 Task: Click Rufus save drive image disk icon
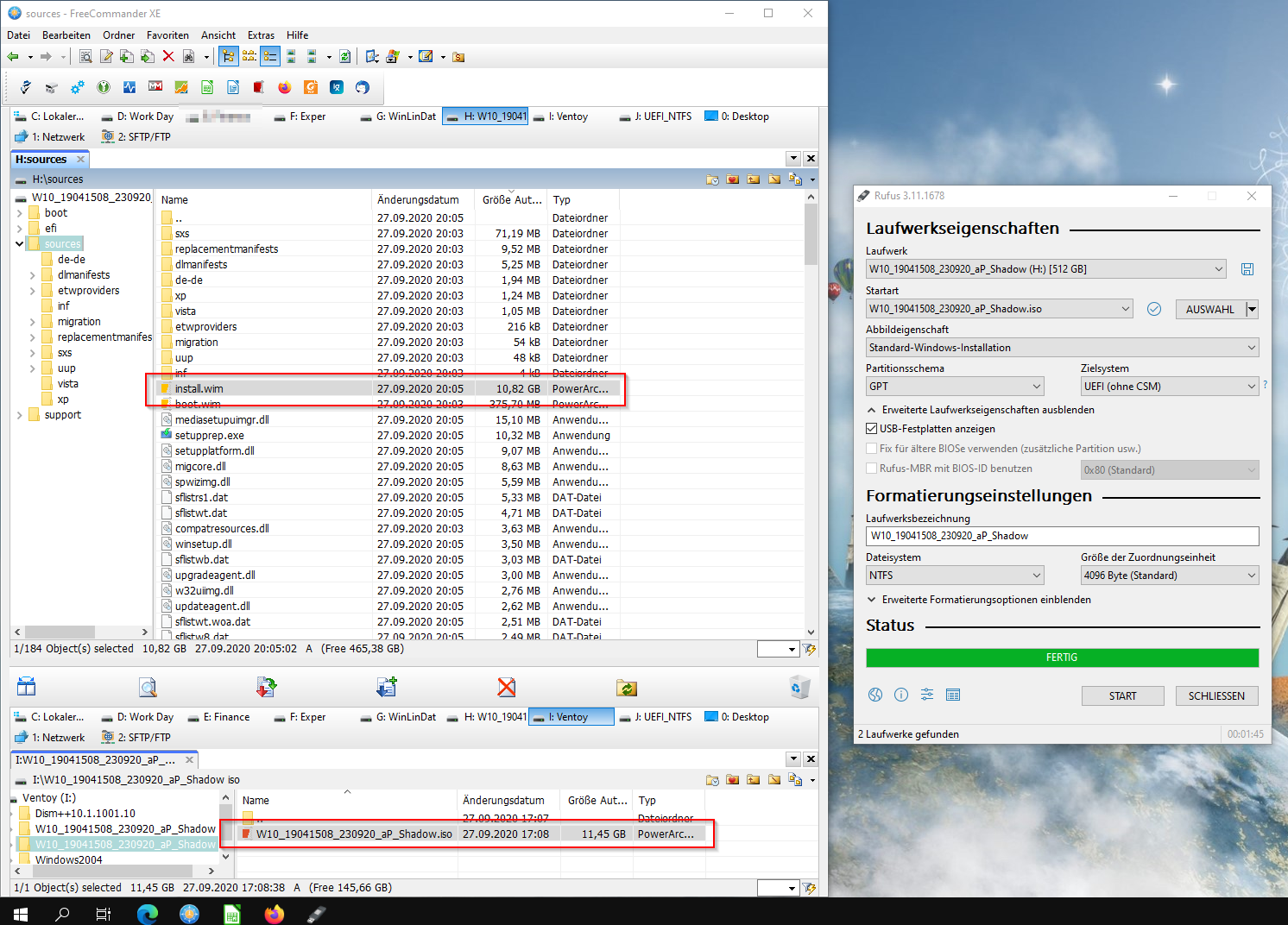1247,269
